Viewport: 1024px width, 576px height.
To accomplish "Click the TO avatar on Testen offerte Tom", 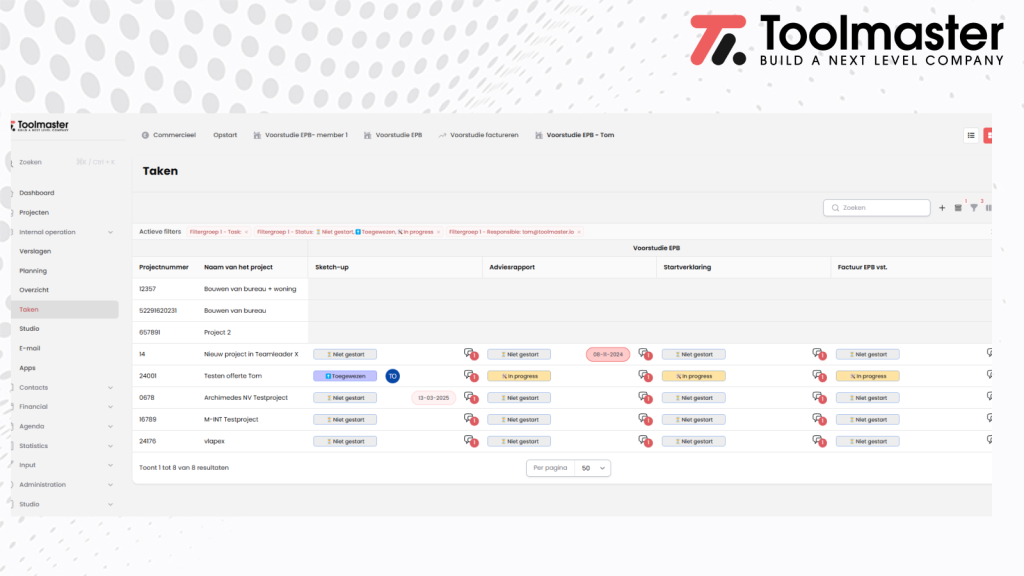I will [392, 376].
